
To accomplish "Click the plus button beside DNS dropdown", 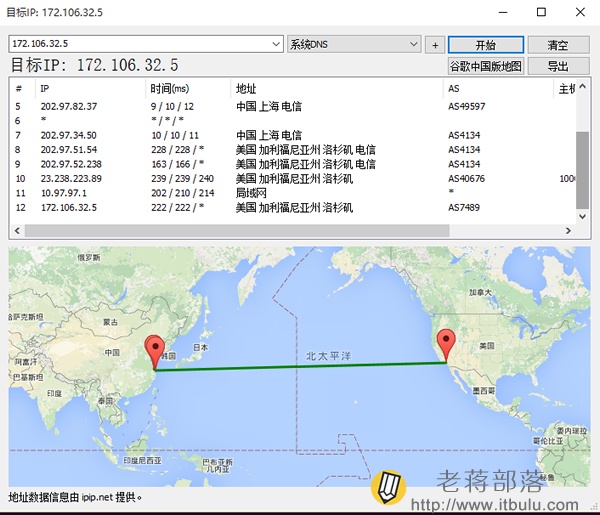I will (435, 45).
